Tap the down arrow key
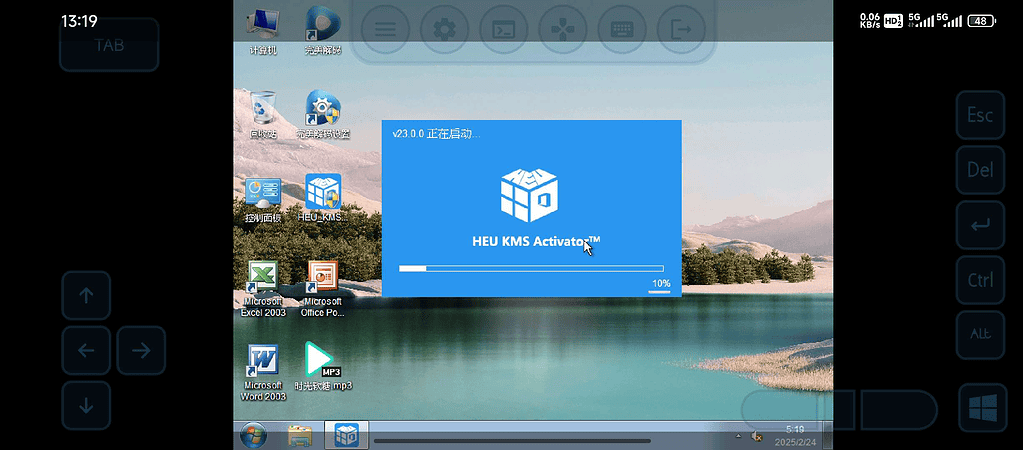The image size is (1023, 450). tap(86, 406)
